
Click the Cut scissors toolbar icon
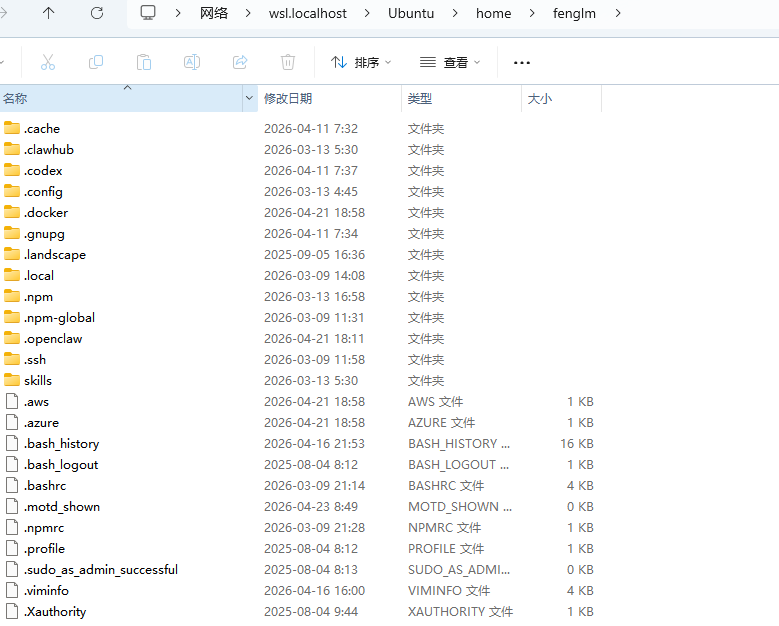click(x=48, y=63)
